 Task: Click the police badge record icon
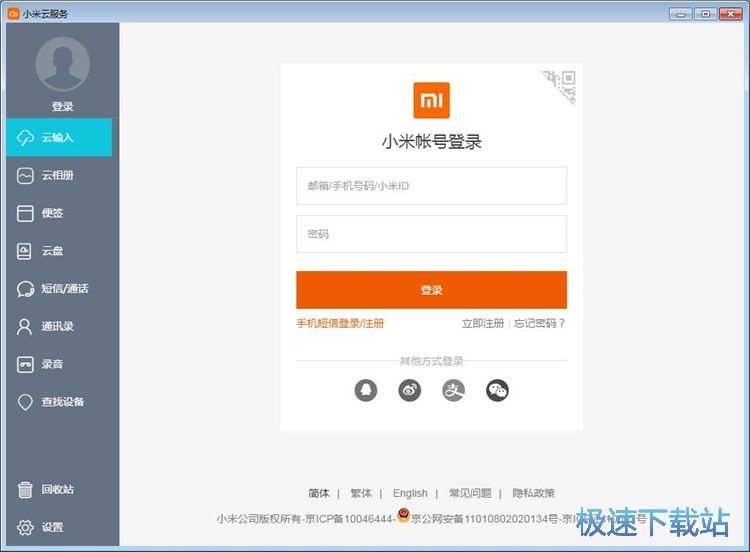403,516
